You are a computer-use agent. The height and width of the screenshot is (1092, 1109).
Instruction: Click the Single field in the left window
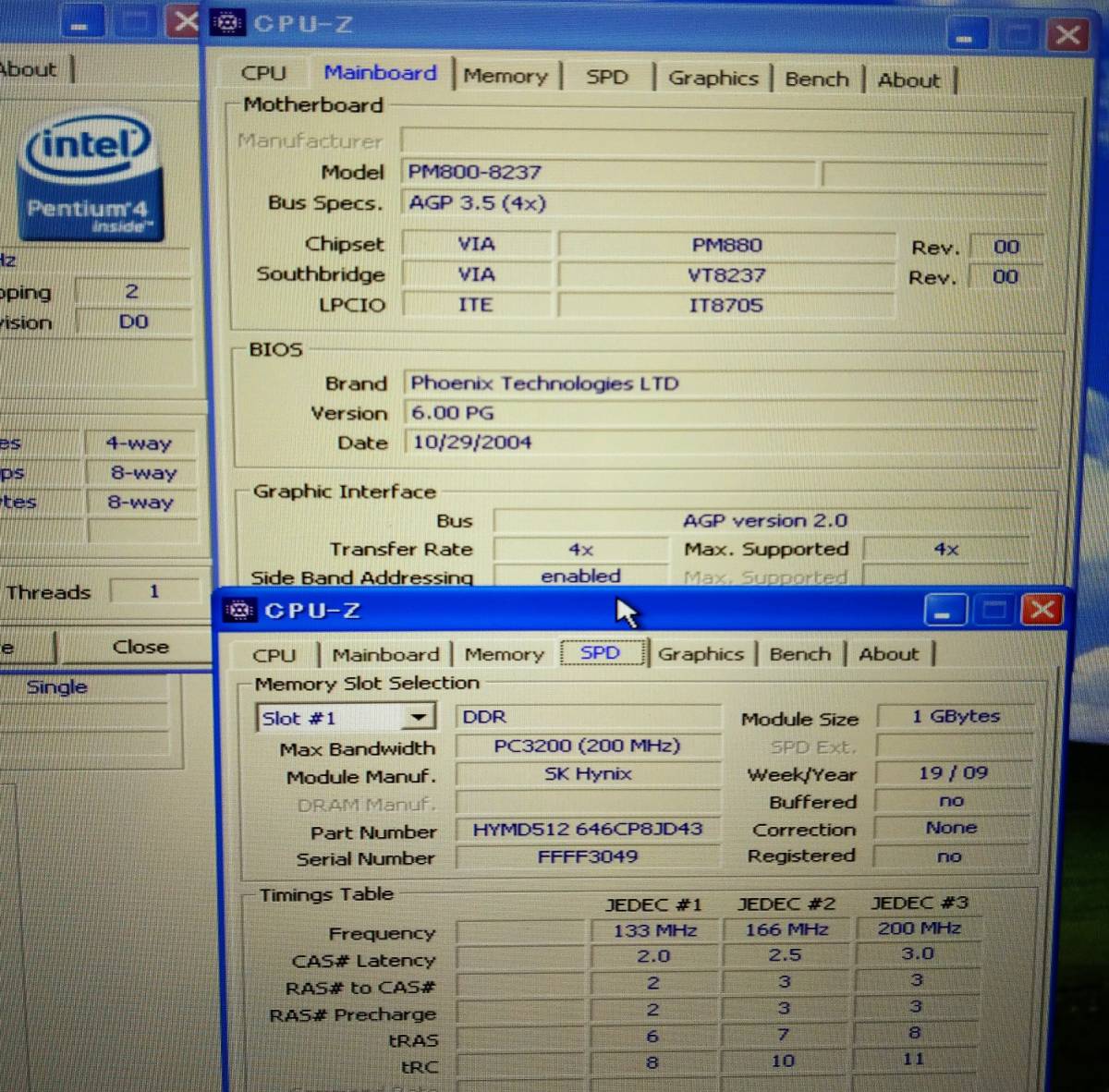point(85,686)
